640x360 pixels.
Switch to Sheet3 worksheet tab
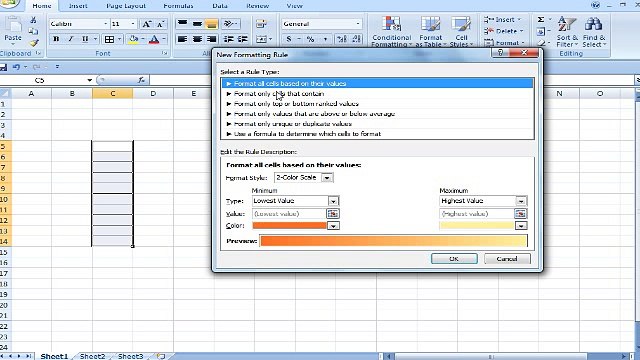click(x=131, y=356)
